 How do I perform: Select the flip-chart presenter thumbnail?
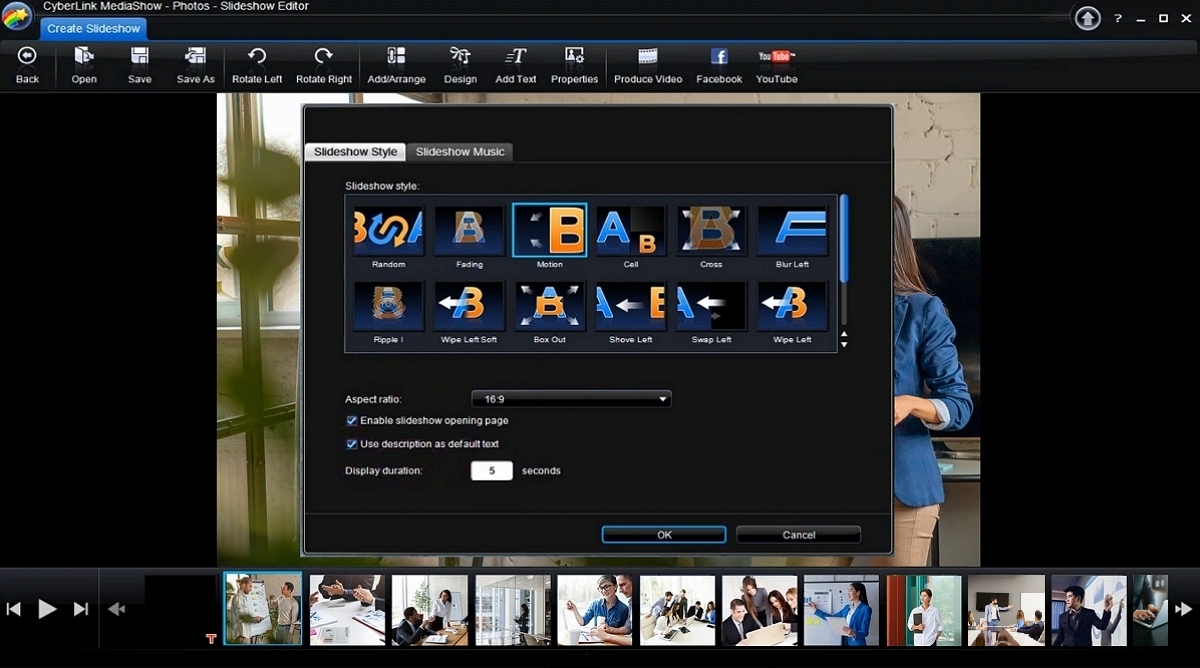click(x=263, y=609)
